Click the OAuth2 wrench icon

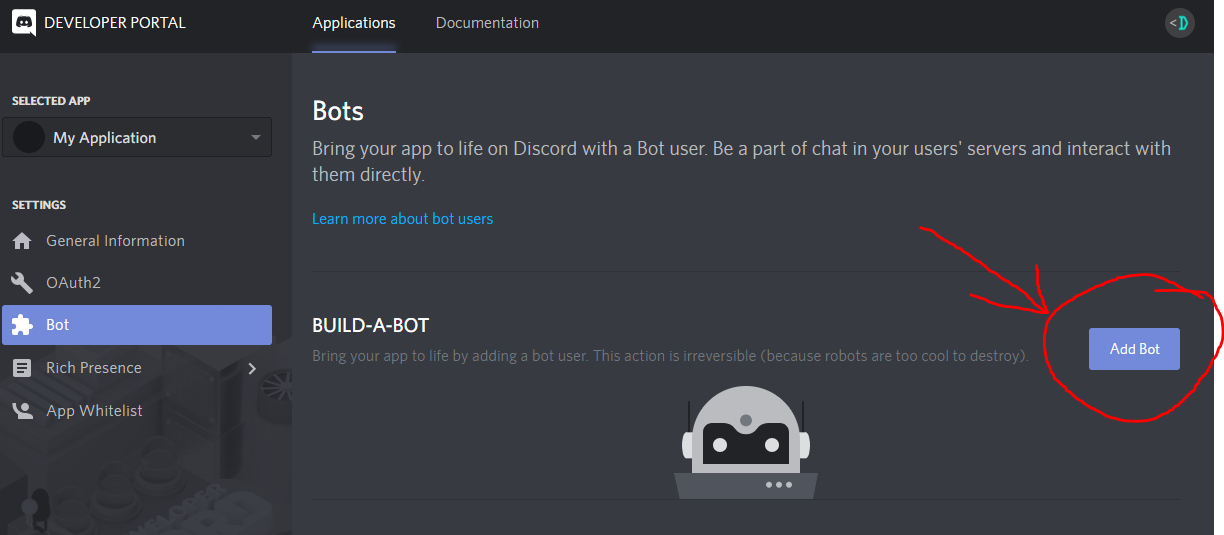pyautogui.click(x=21, y=283)
